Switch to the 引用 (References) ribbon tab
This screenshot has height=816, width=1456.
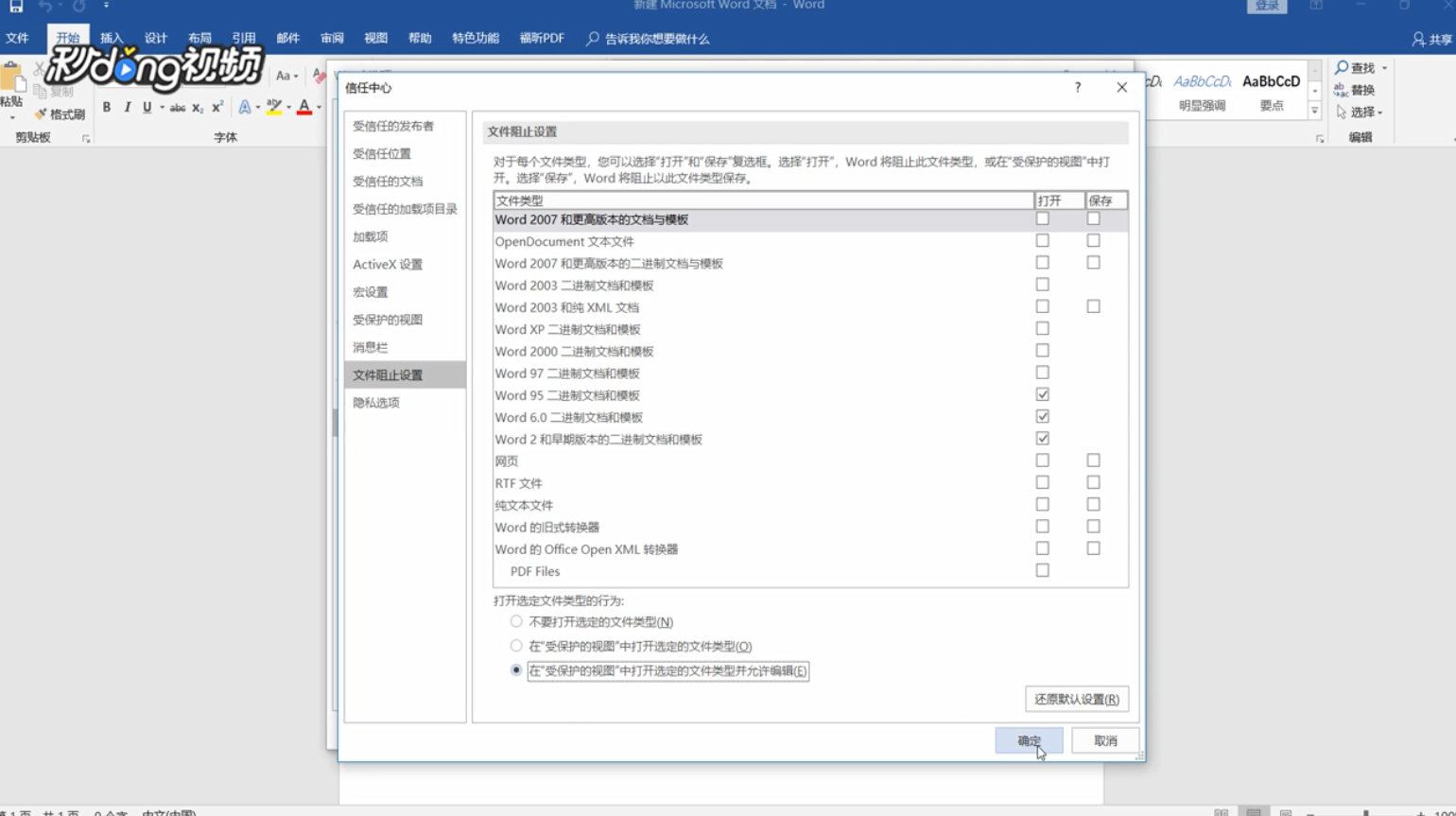244,39
